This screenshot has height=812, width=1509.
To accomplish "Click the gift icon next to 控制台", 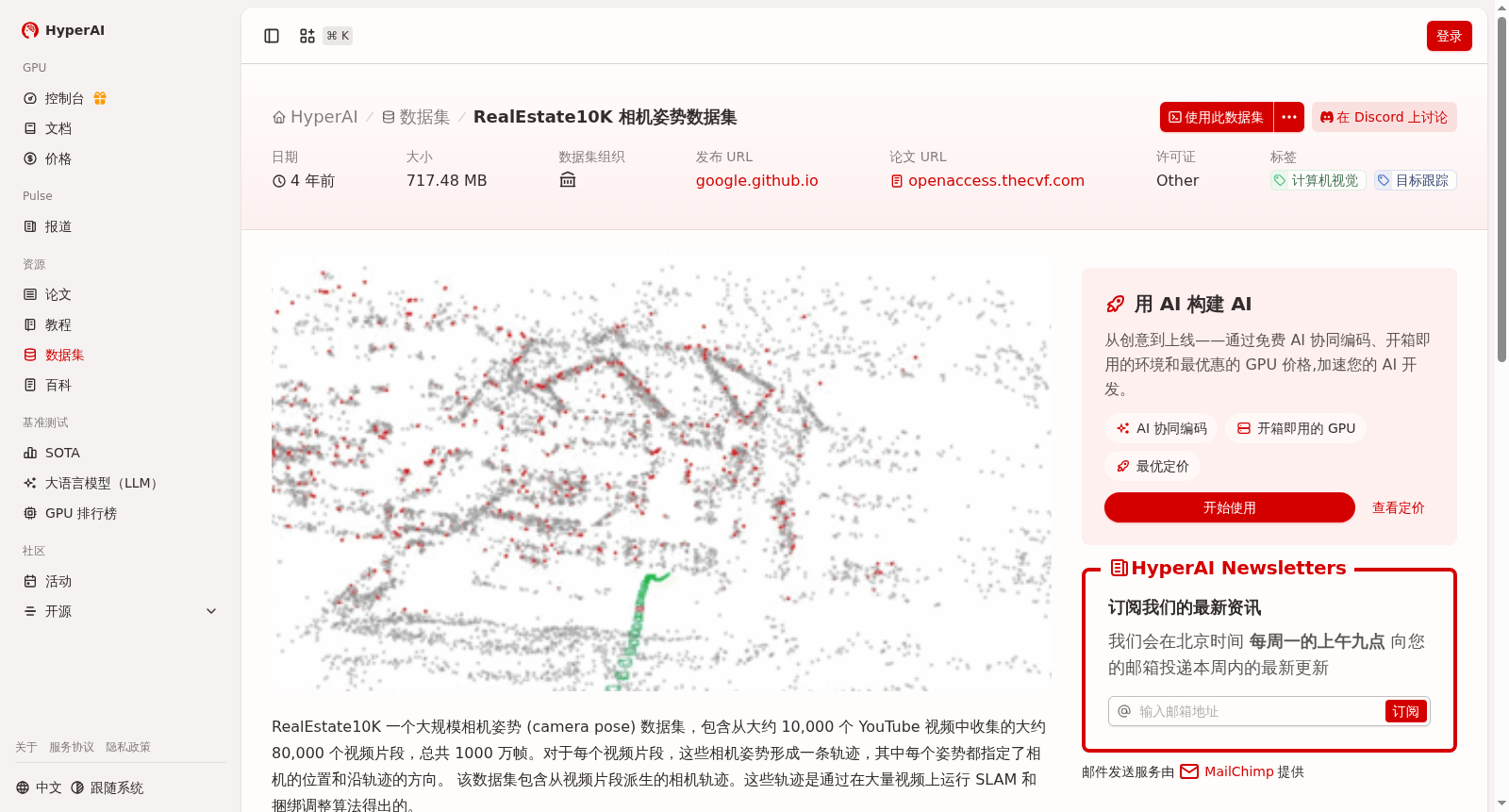I will click(100, 98).
